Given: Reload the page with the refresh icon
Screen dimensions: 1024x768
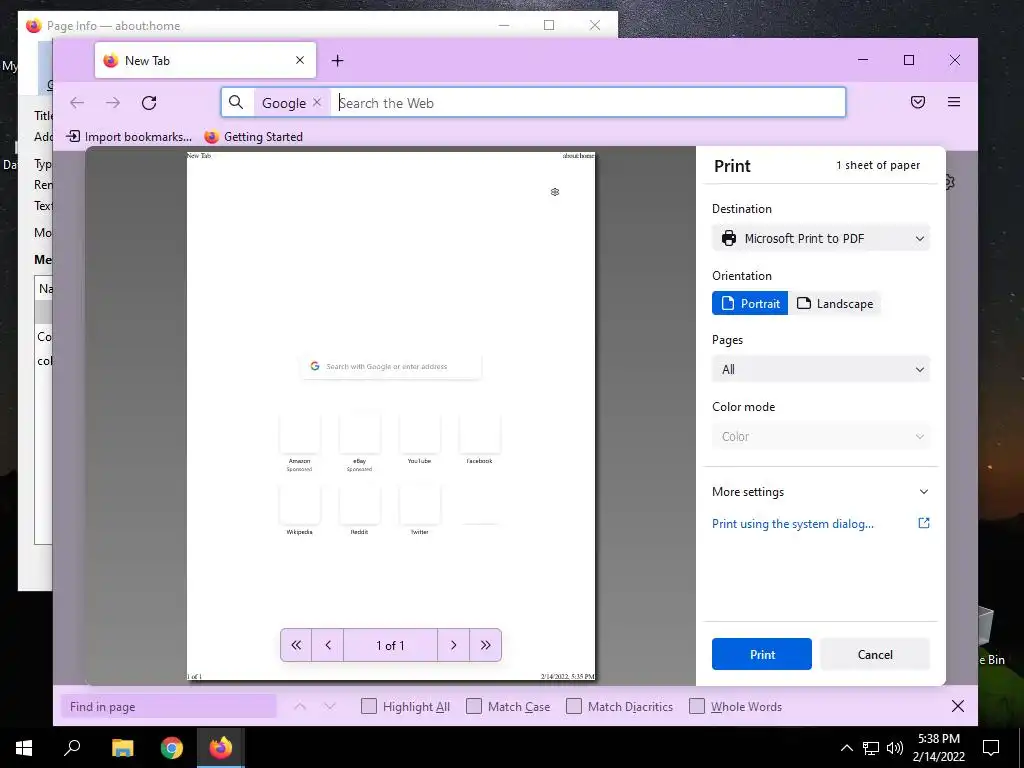Looking at the screenshot, I should 149,103.
